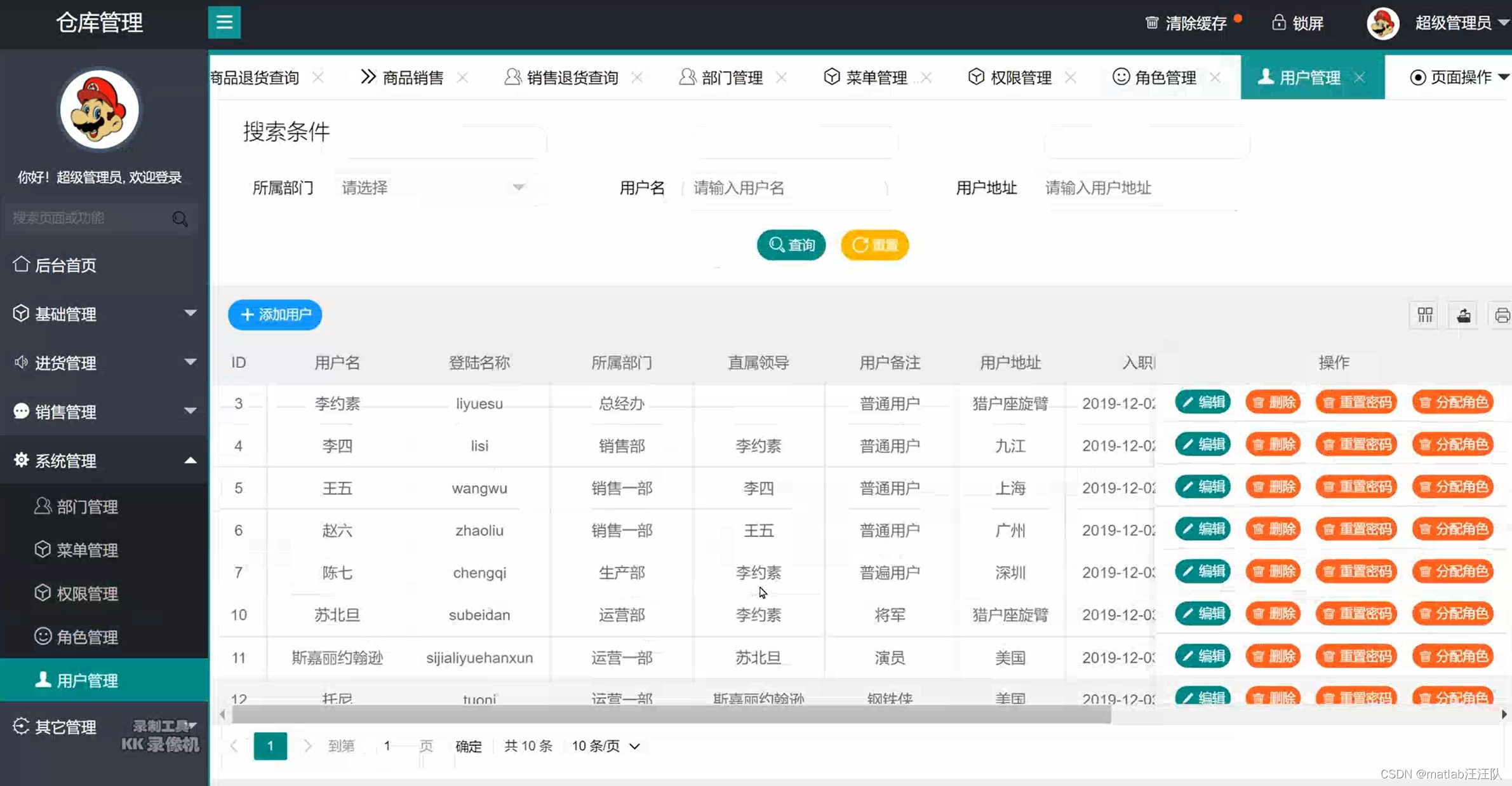Click the 用户名 input field
1512x786 pixels.
pos(786,188)
